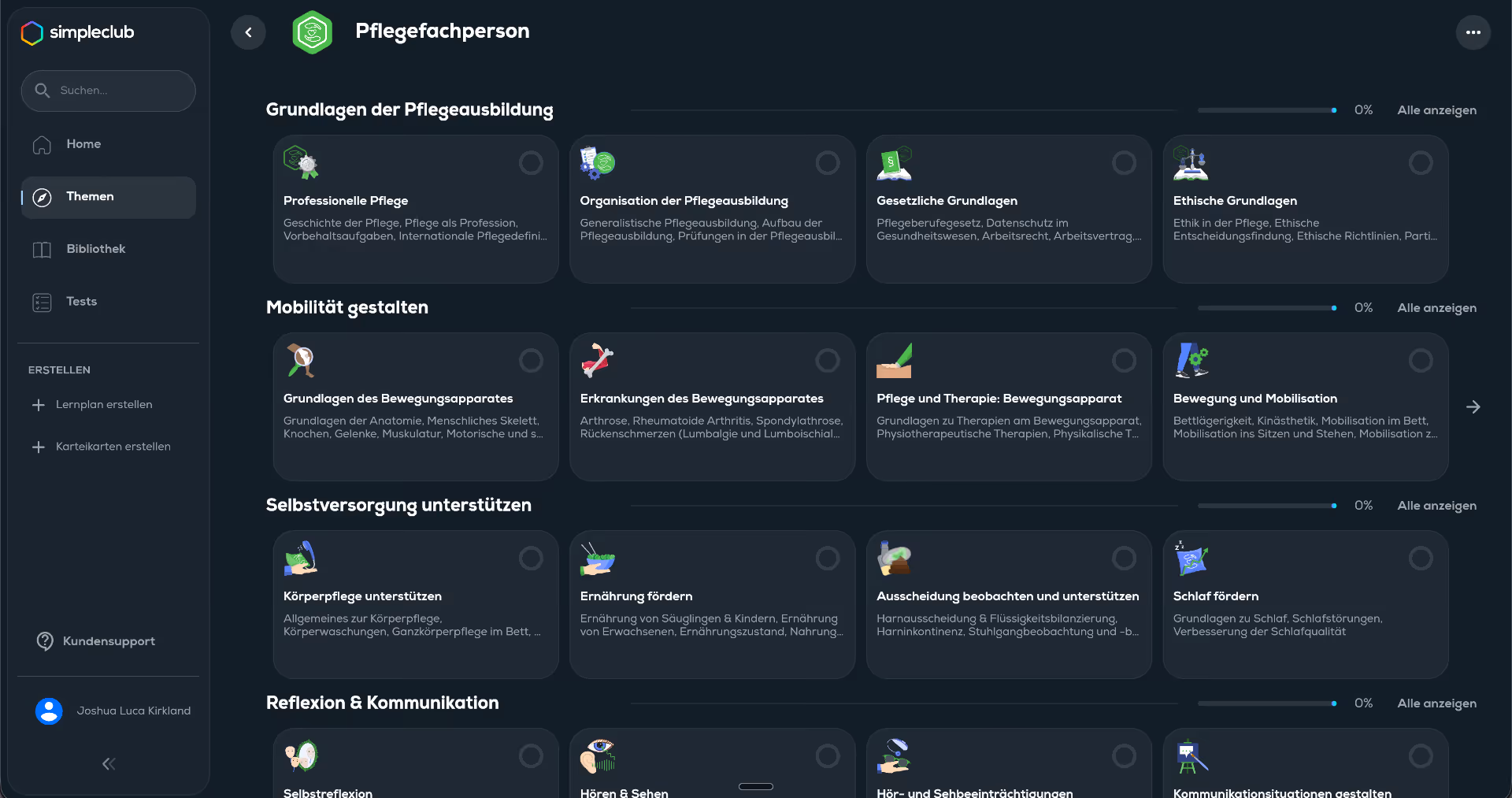Click Lernplan erstellen

tap(104, 405)
